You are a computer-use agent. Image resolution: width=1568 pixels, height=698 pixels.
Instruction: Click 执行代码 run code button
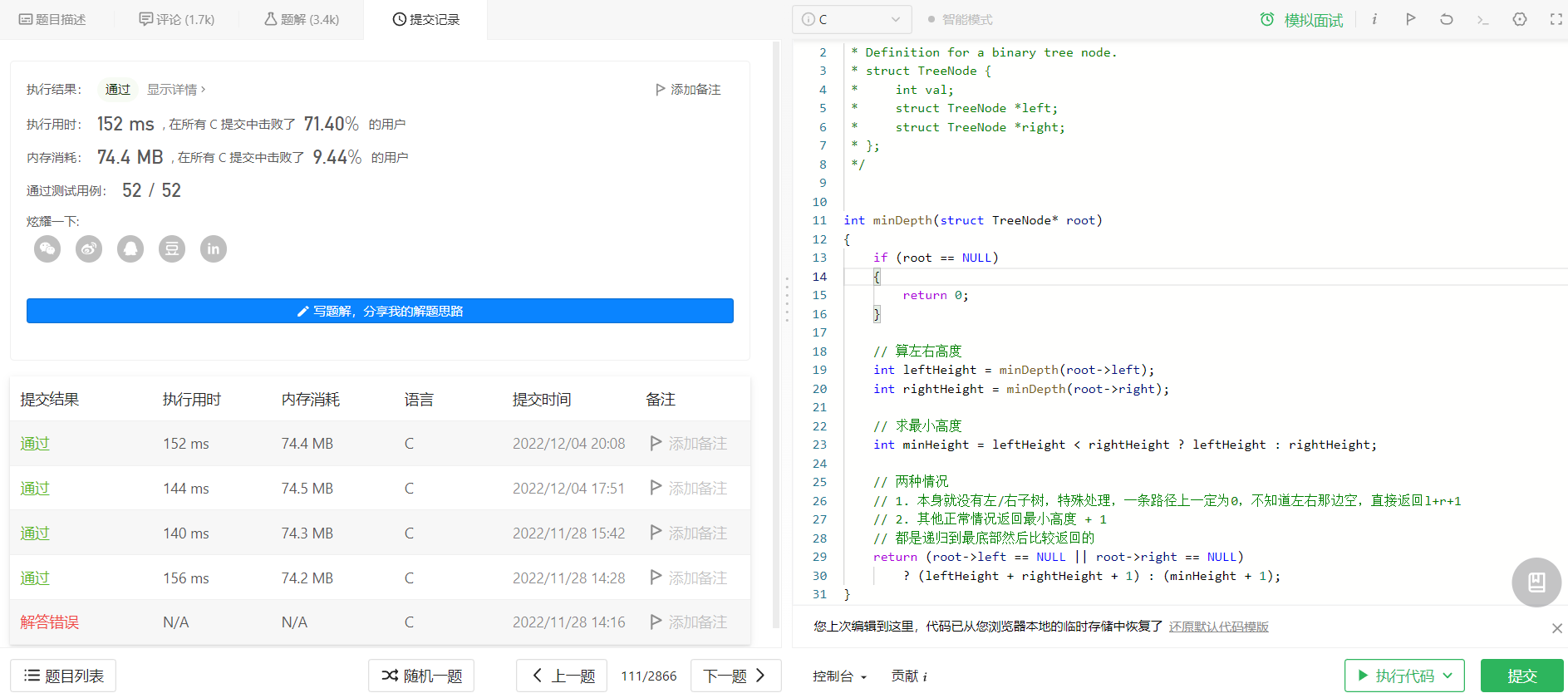(x=1404, y=676)
